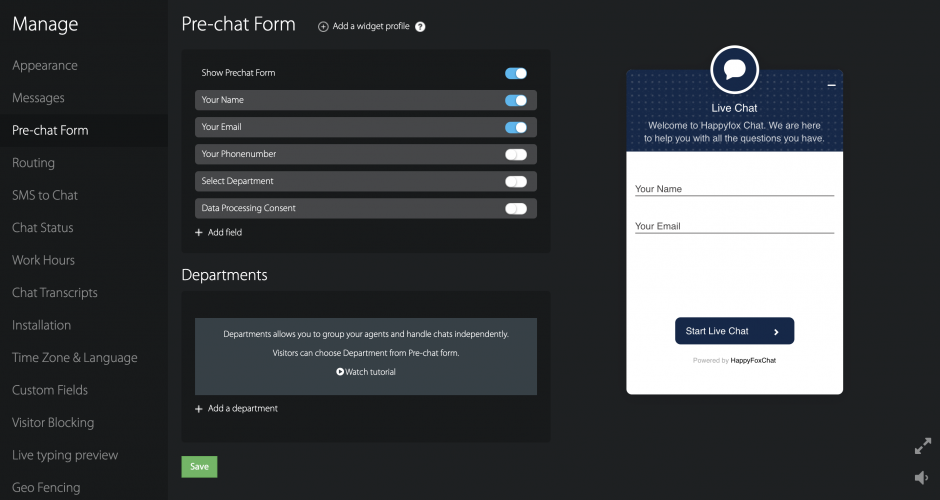The height and width of the screenshot is (500, 940).
Task: Click the plus icon beside Add a widget profile
Action: 323,27
